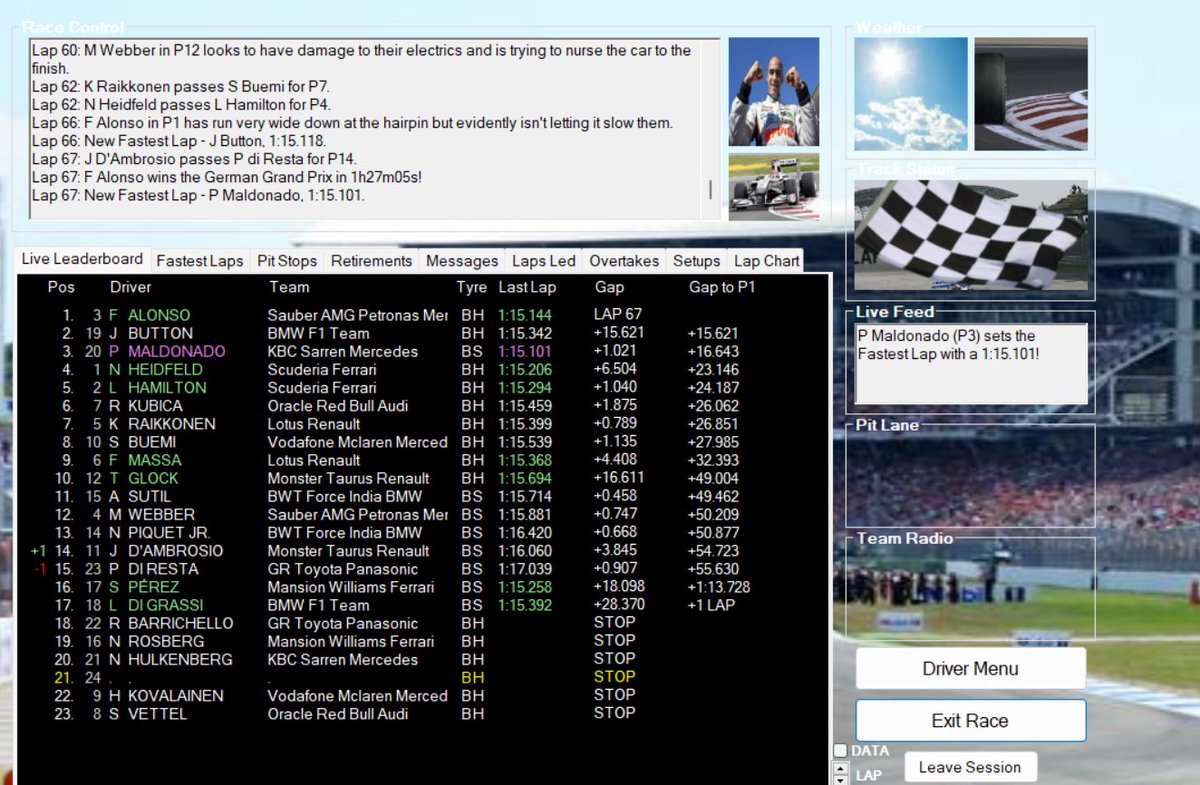Click Maldonado's purple 1:15.101 lap time
This screenshot has width=1200, height=785.
click(525, 351)
